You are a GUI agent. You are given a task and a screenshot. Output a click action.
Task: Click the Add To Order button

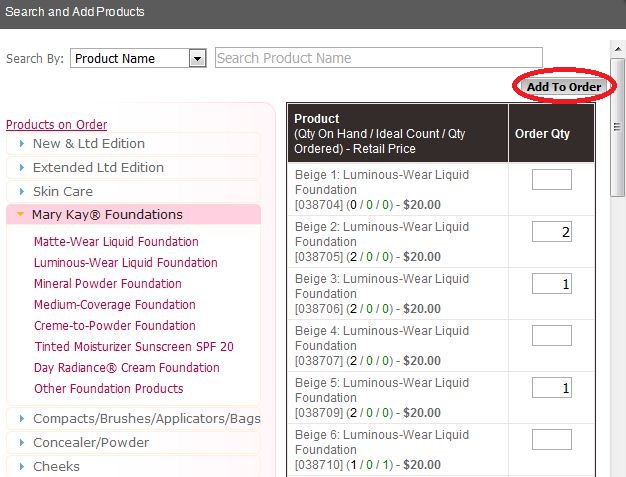tap(564, 87)
